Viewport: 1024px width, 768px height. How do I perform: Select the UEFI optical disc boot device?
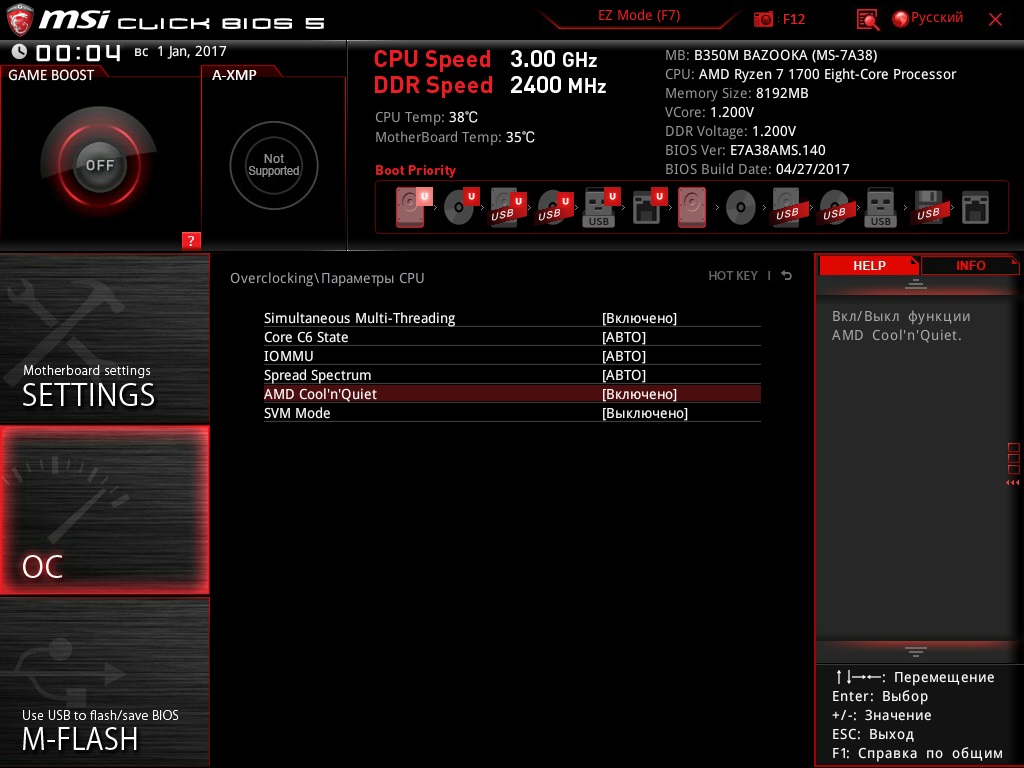[x=461, y=207]
